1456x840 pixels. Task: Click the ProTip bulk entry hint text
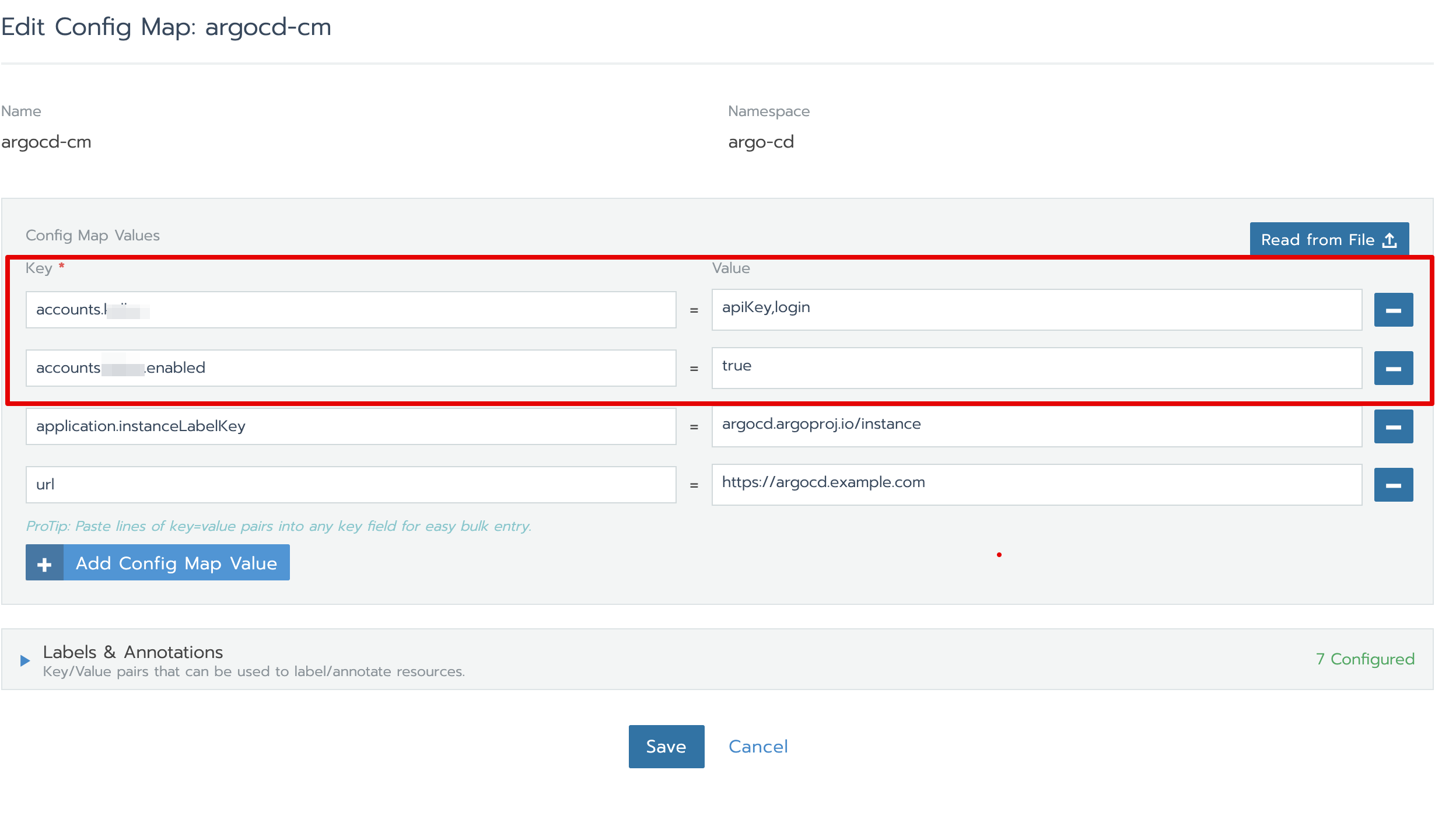pyautogui.click(x=278, y=526)
